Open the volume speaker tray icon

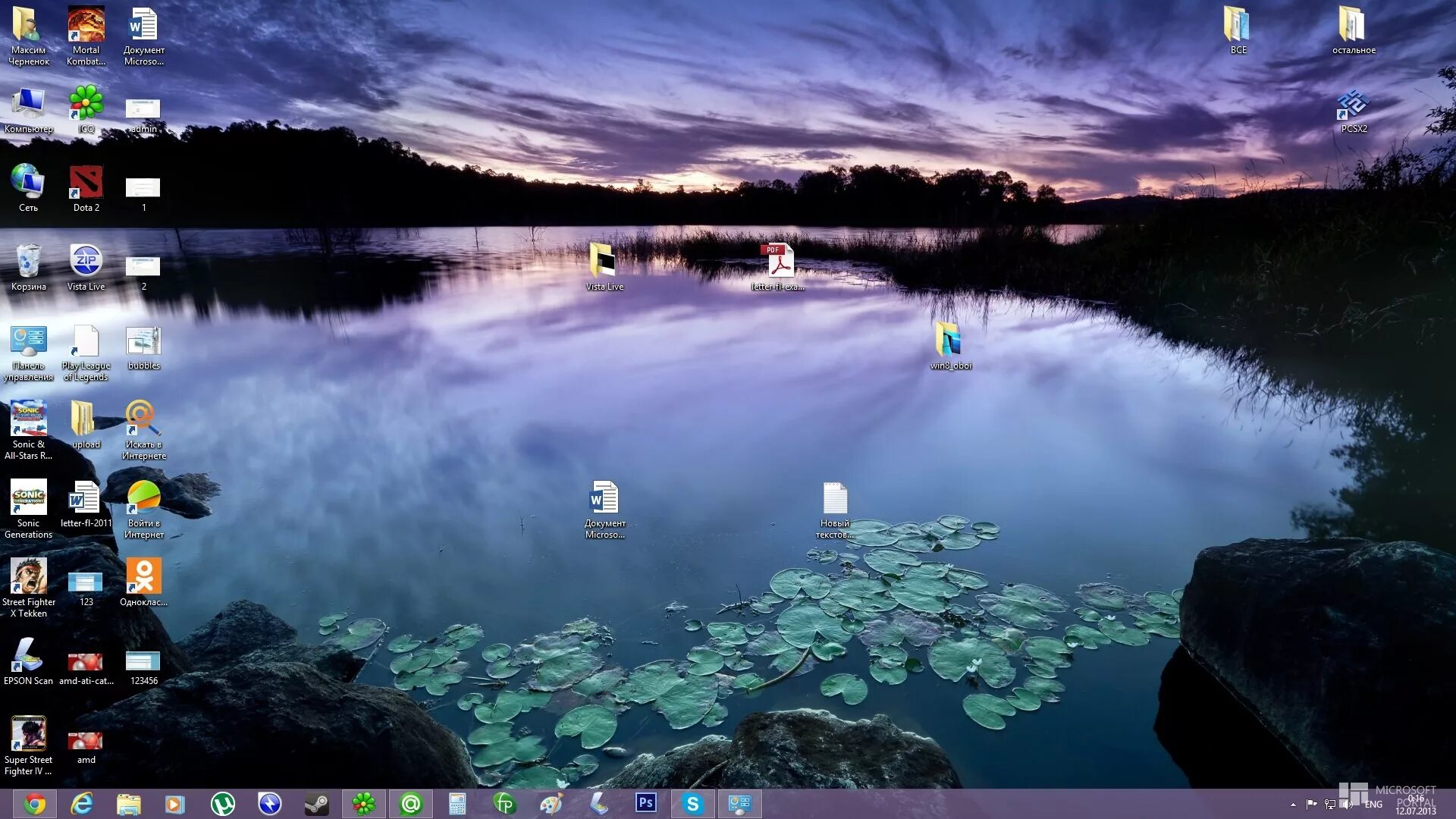pos(1348,805)
